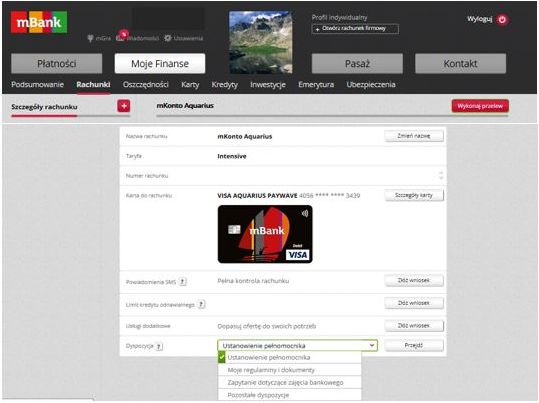
Task: Click Złóż wniosek for Powiadomienia SMS
Action: [414, 281]
